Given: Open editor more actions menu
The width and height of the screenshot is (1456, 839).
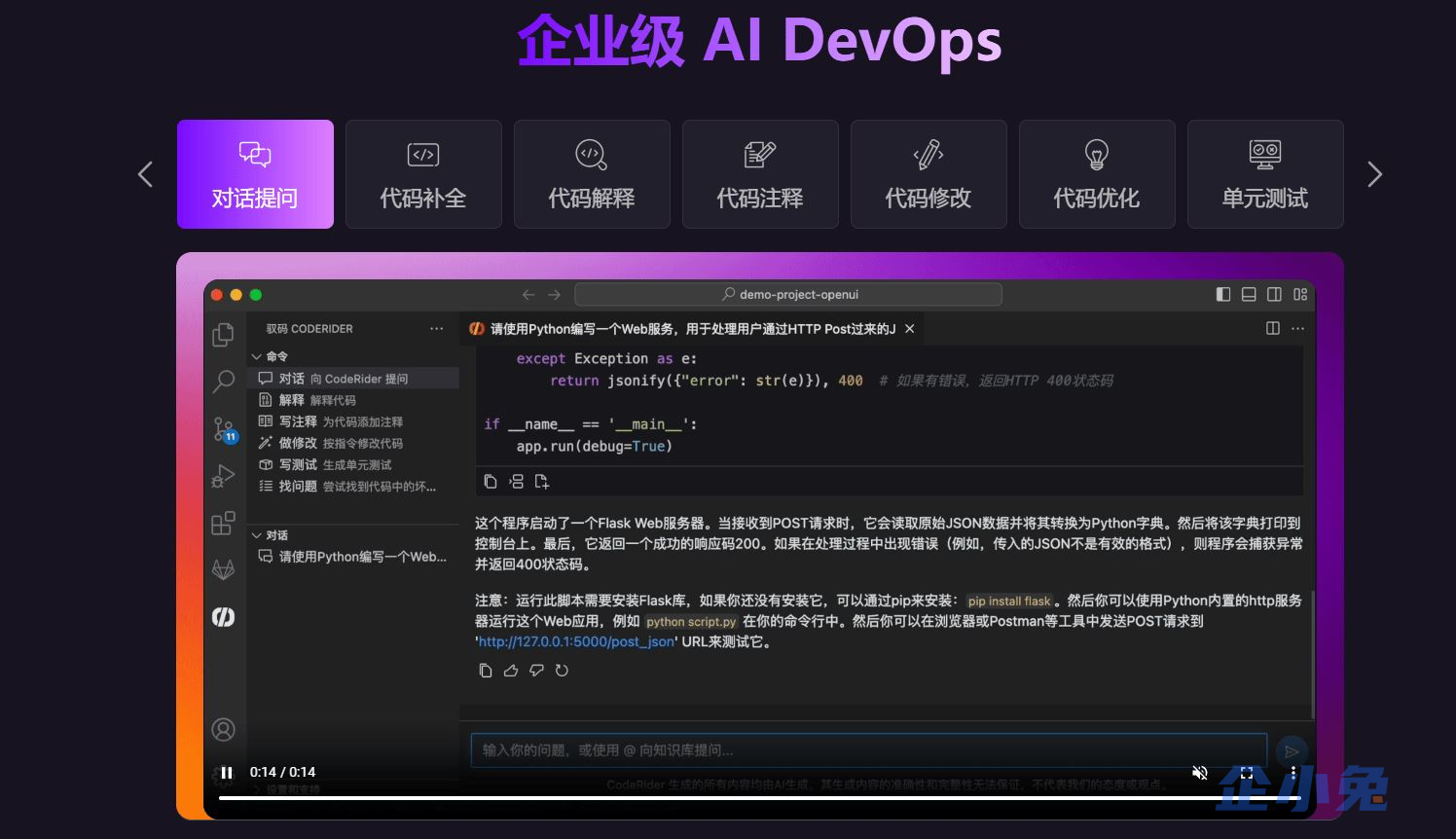Looking at the screenshot, I should point(1298,329).
